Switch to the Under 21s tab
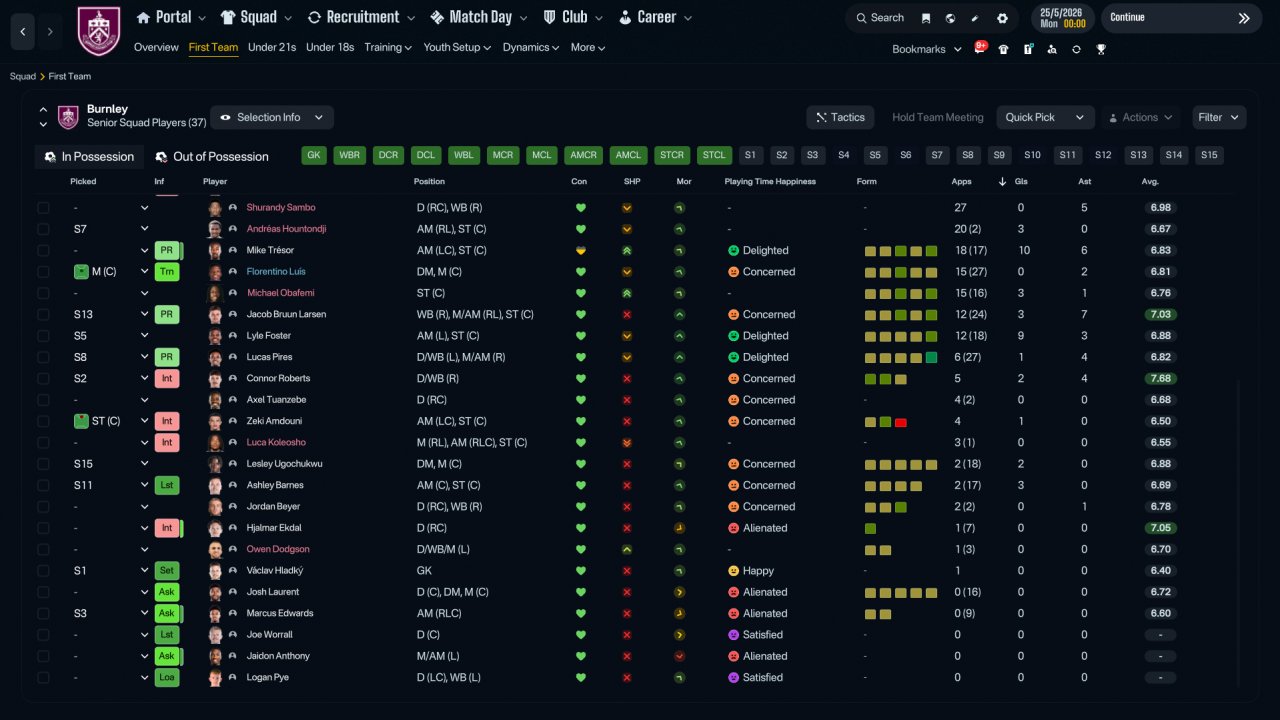Image resolution: width=1280 pixels, height=720 pixels. [x=272, y=47]
